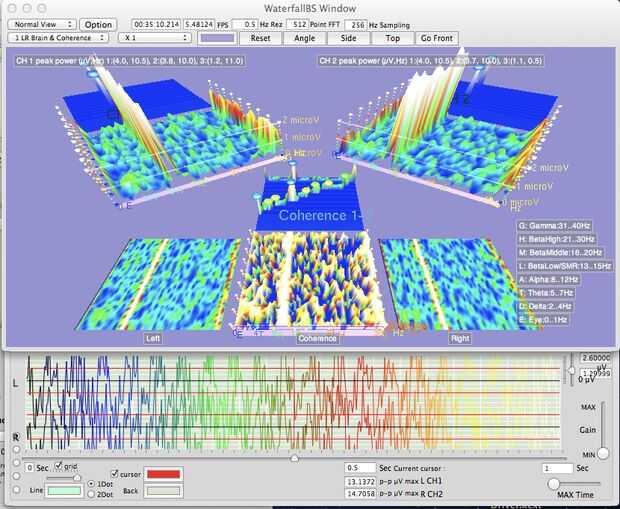Click the vertical µV scale slider
The width and height of the screenshot is (620, 509).
pos(571,370)
